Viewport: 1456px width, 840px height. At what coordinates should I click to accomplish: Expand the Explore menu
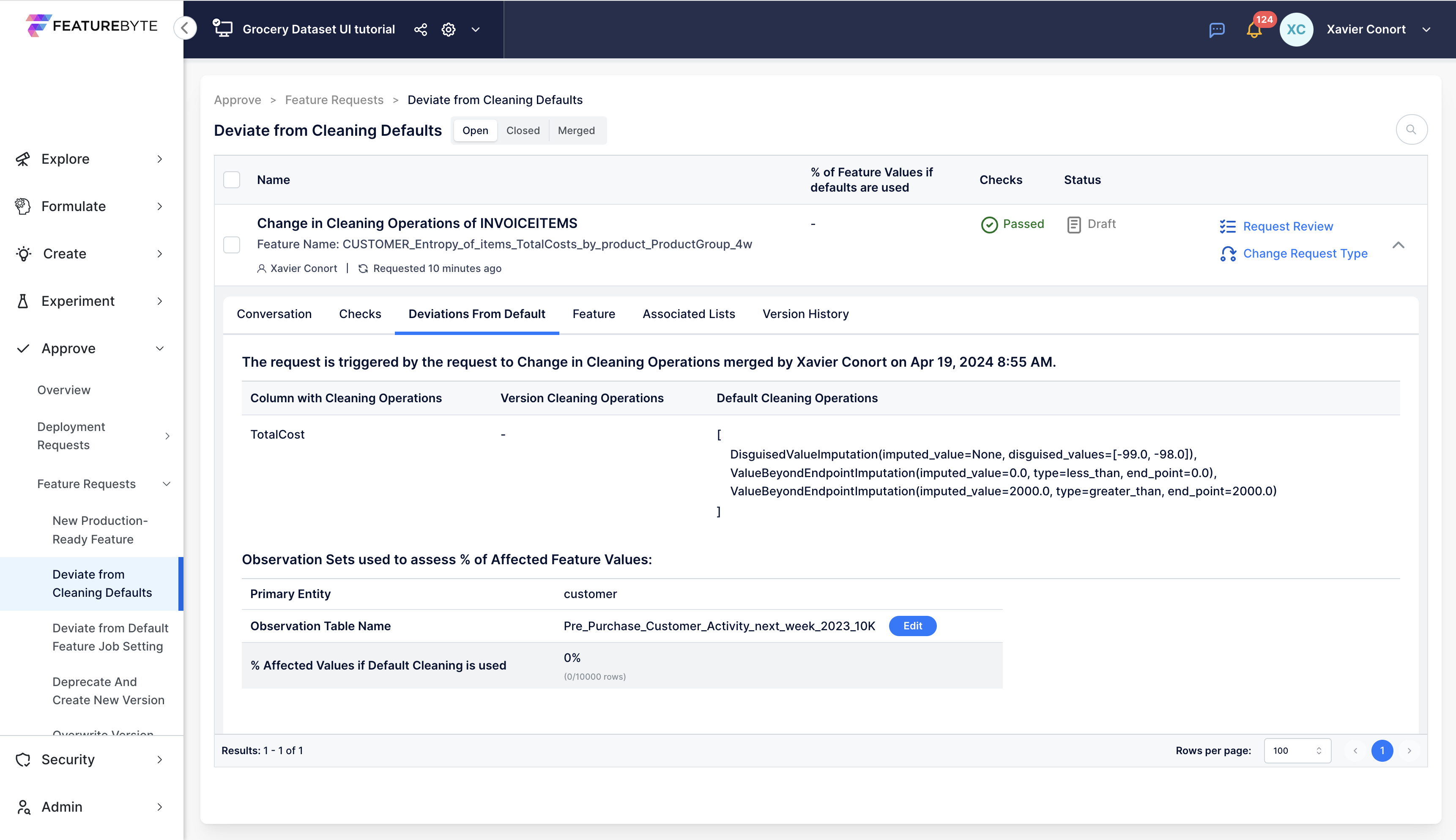click(x=160, y=159)
